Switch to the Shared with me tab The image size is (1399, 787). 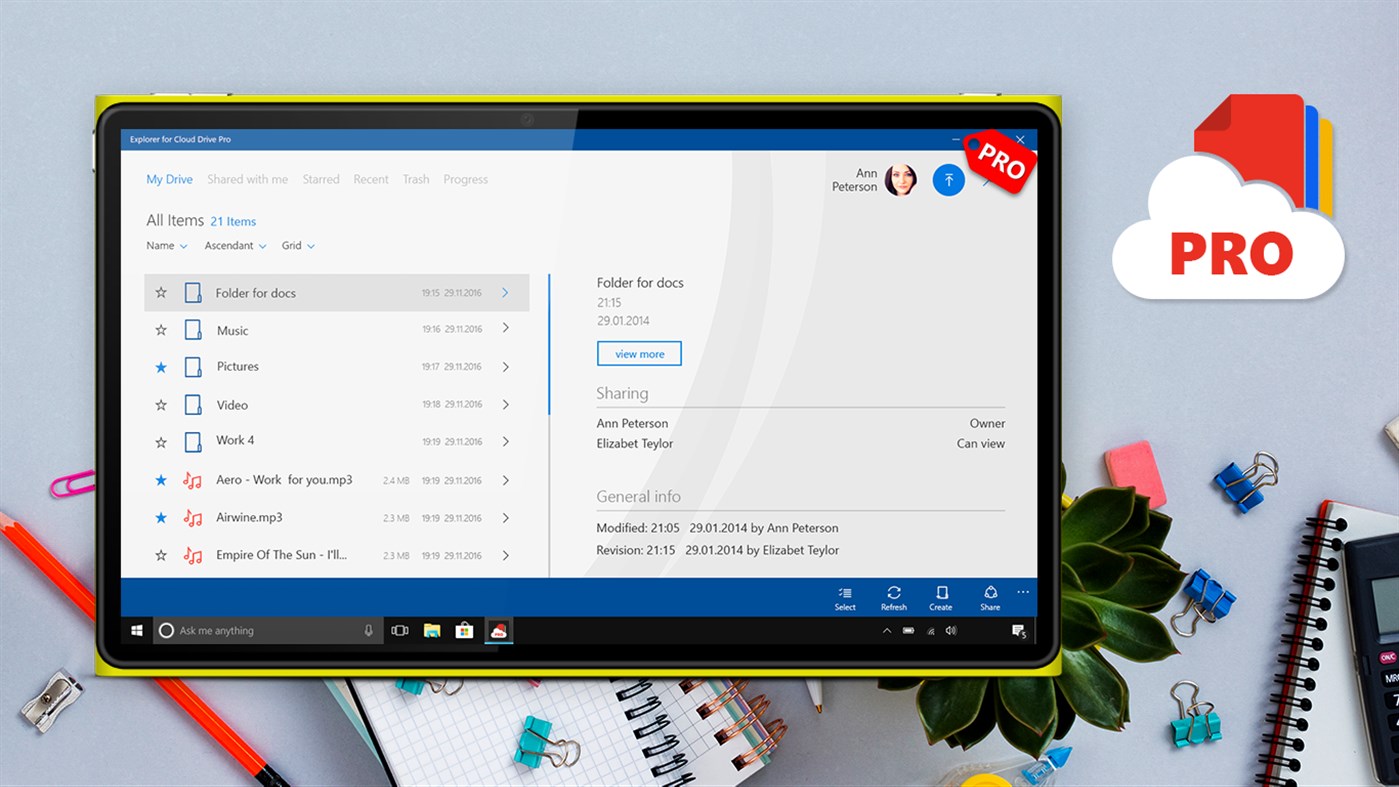tap(247, 179)
